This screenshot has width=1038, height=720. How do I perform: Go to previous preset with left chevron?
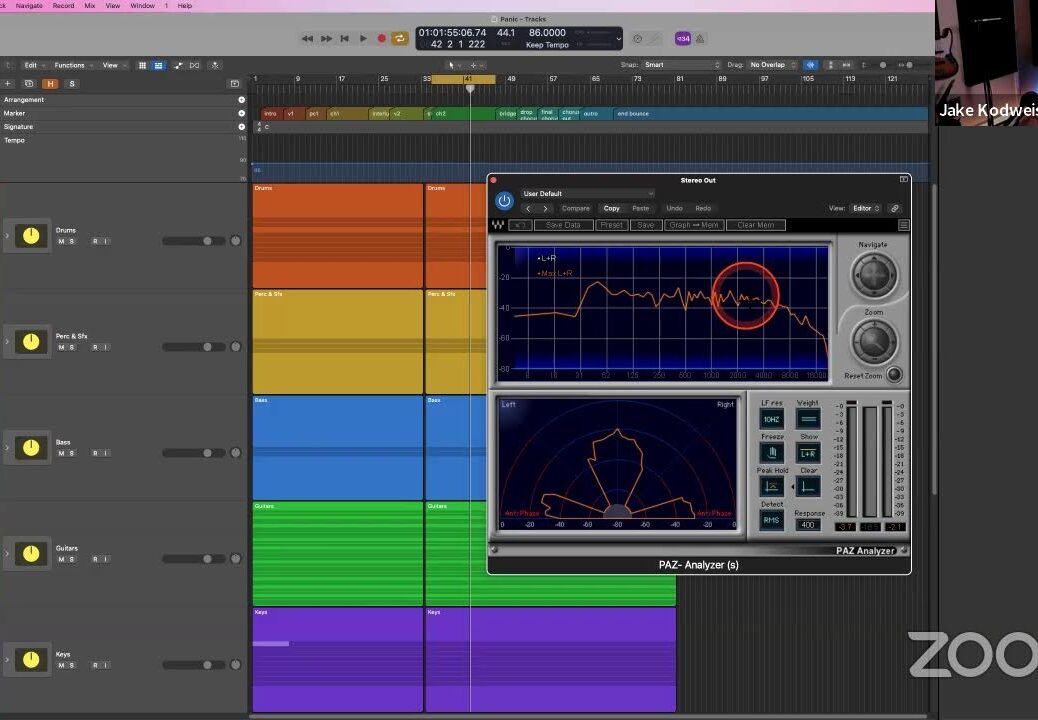tap(528, 208)
